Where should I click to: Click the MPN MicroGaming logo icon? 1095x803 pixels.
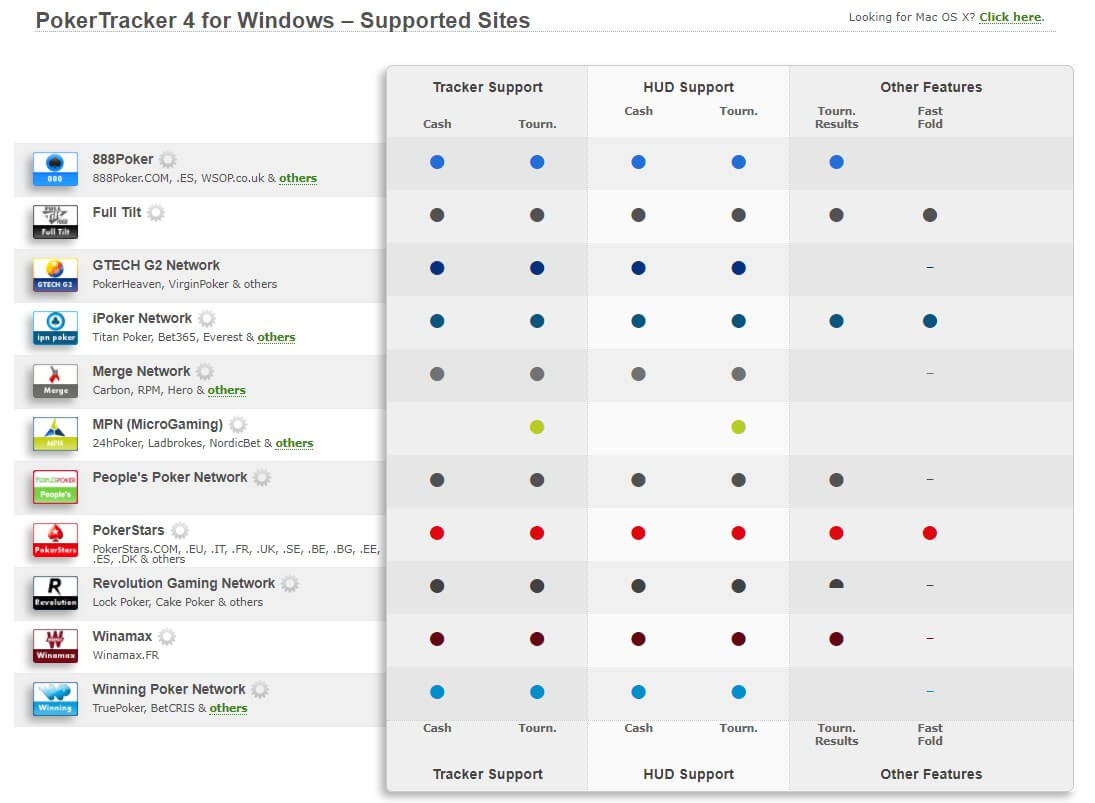(x=55, y=434)
